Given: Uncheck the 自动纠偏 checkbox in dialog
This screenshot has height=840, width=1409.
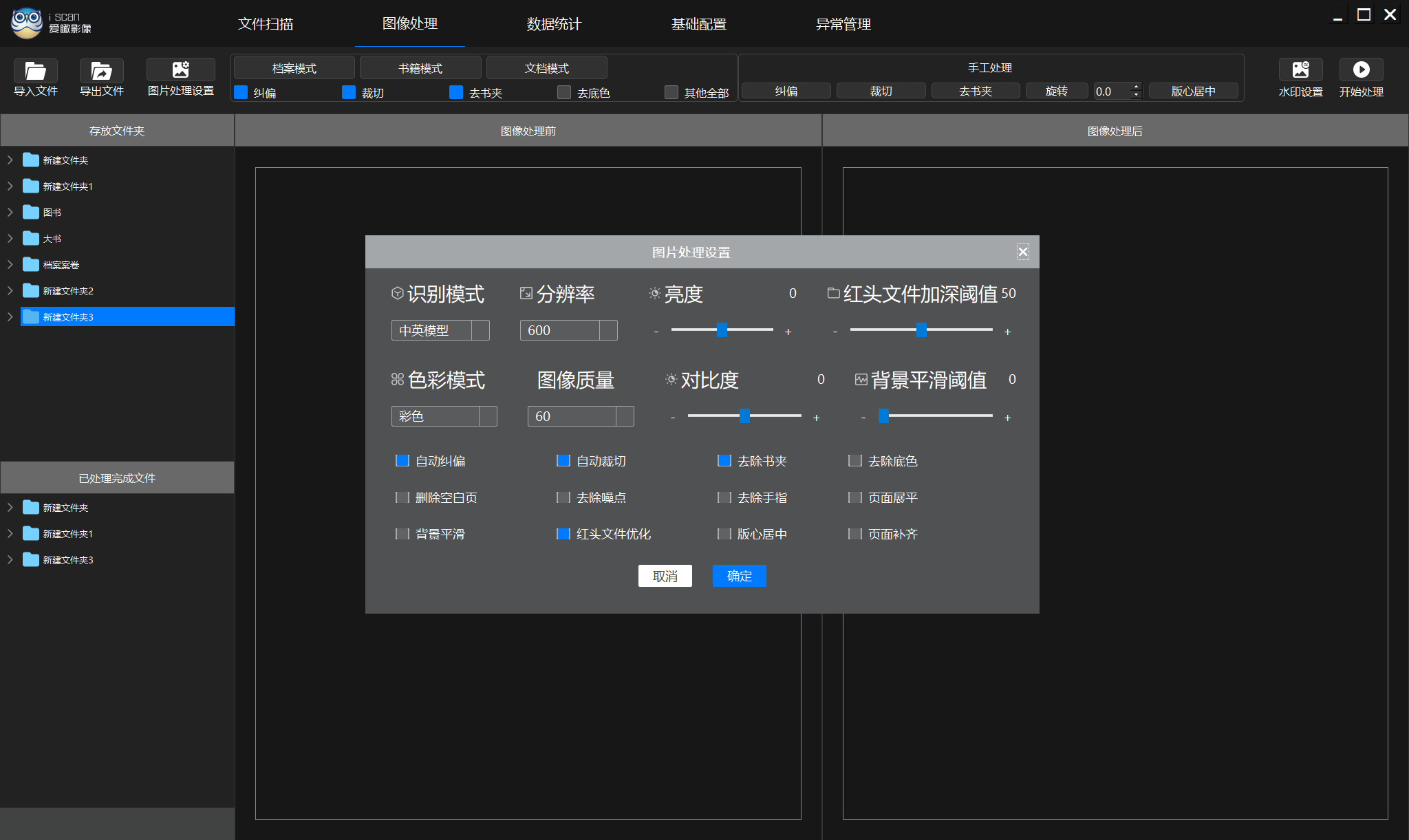Looking at the screenshot, I should coord(402,461).
